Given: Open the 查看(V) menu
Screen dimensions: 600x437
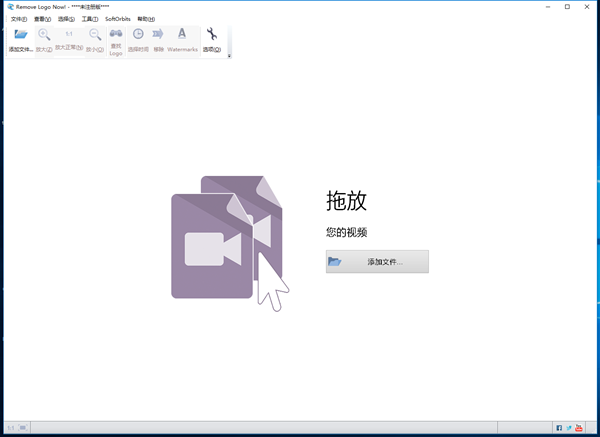Looking at the screenshot, I should click(42, 19).
